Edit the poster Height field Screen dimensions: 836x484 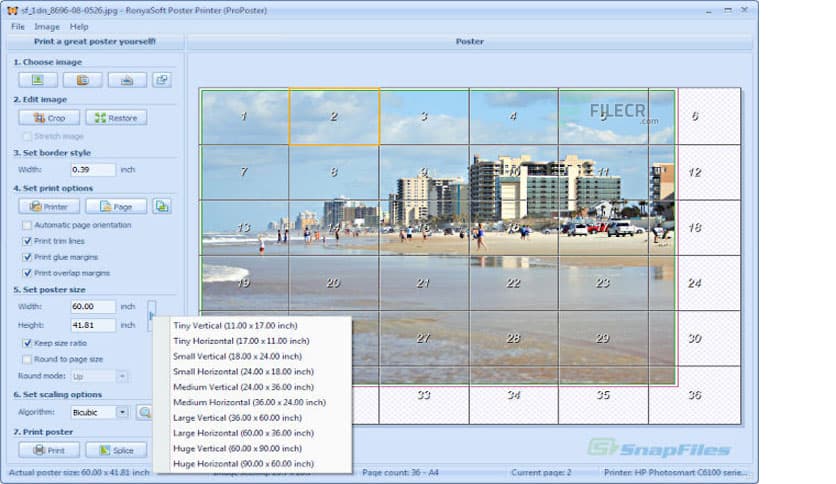(x=93, y=325)
